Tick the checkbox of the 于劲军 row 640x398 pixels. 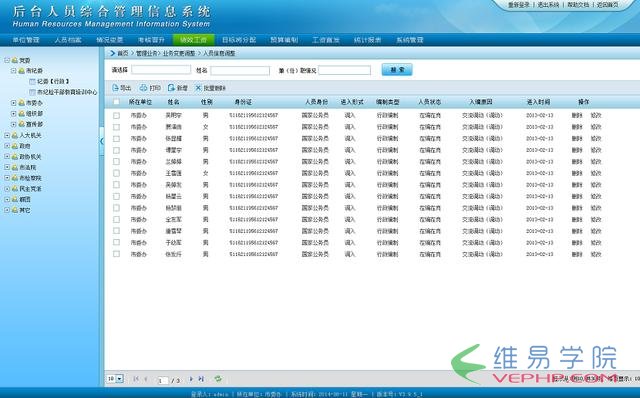pos(116,242)
